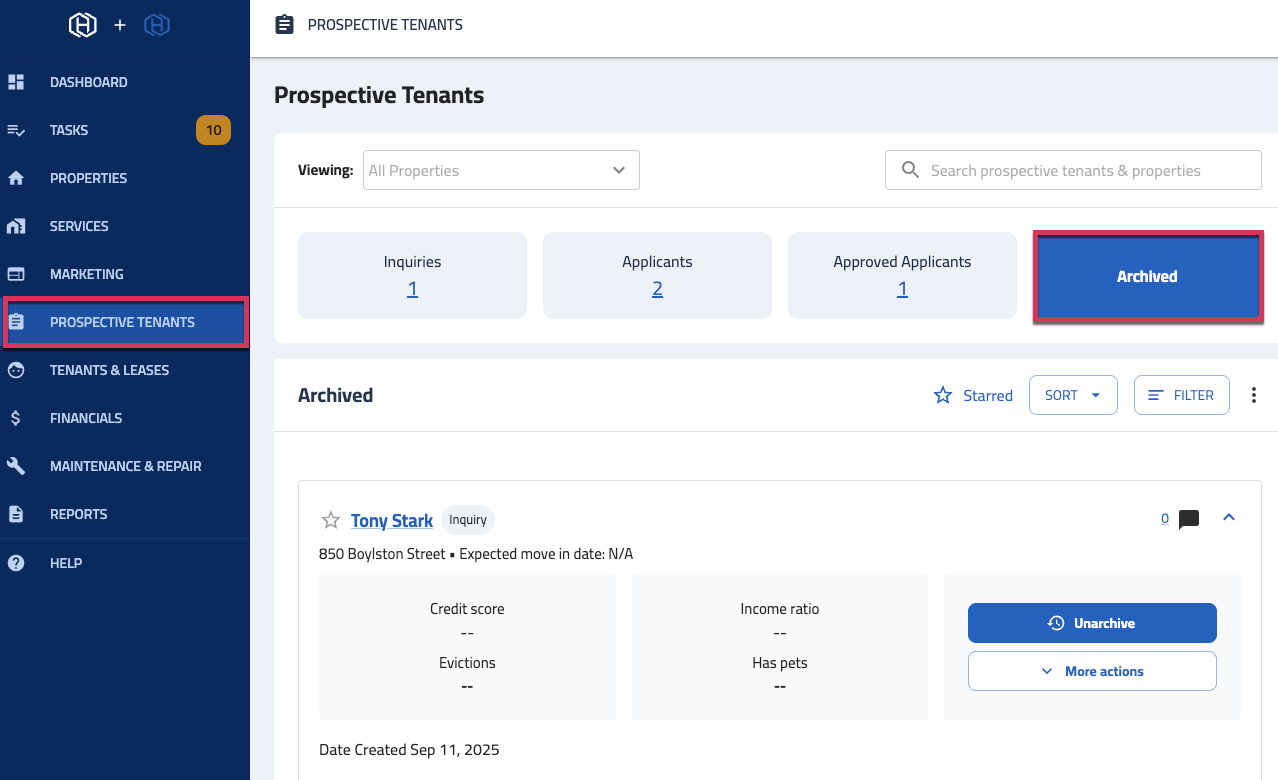Toggle the star on Tony Stark's card
Screen dimensions: 1278x780
point(330,519)
